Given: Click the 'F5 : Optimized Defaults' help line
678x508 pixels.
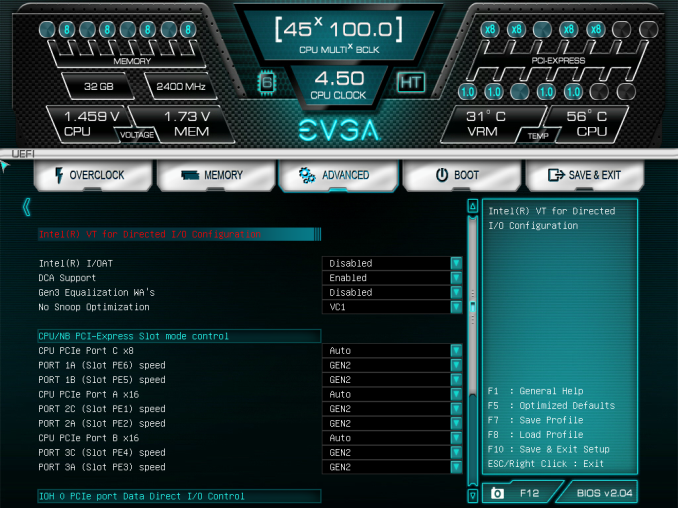Looking at the screenshot, I should click(x=551, y=406).
